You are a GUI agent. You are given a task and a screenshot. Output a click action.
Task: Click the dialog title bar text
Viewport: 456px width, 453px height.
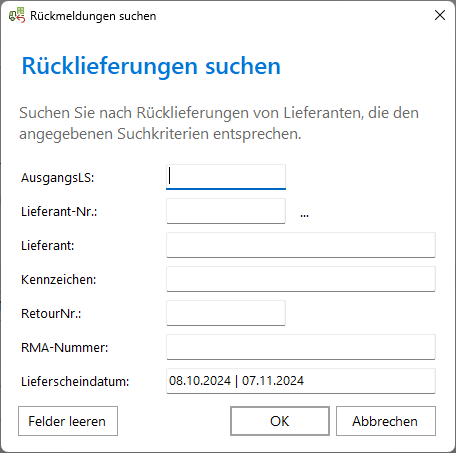click(93, 16)
